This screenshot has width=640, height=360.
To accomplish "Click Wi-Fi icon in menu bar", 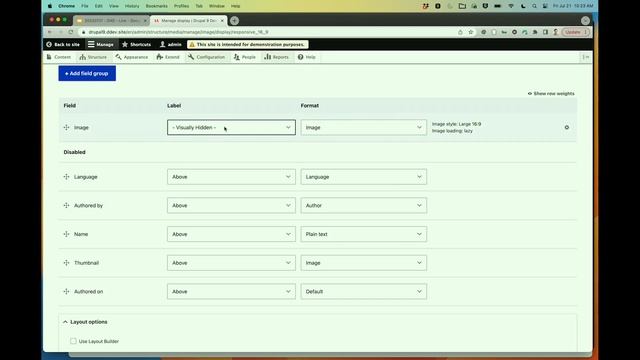I will tap(511, 6).
